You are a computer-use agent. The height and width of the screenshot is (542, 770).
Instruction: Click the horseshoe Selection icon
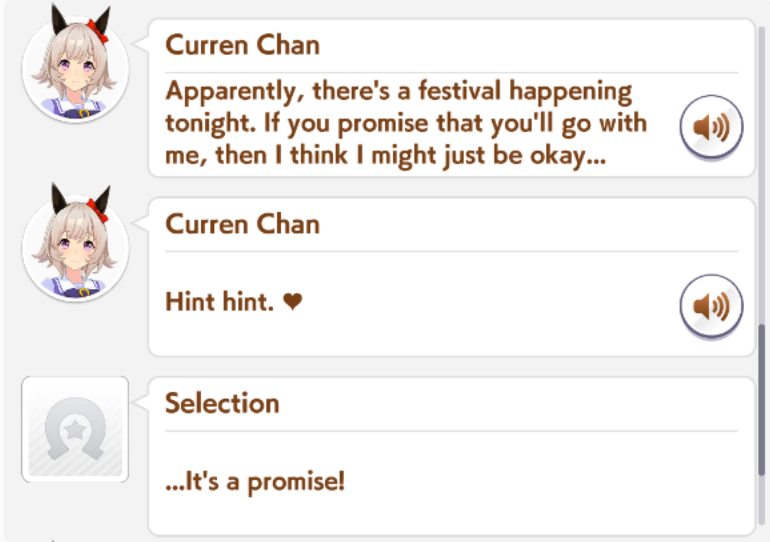pyautogui.click(x=75, y=429)
